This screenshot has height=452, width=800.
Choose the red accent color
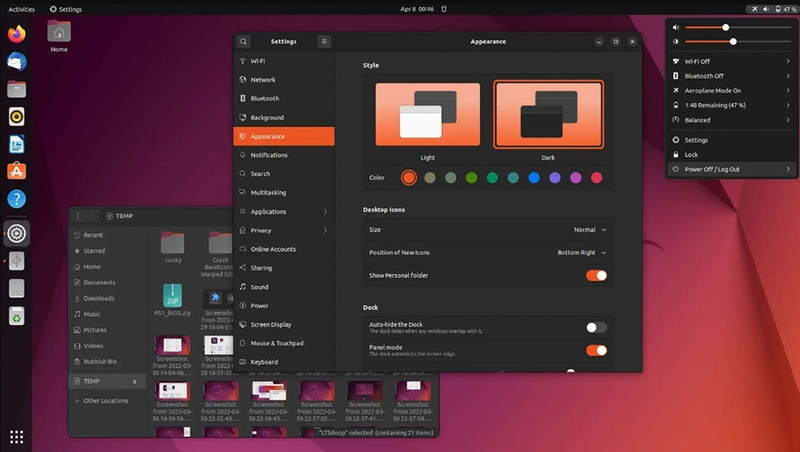pos(596,178)
